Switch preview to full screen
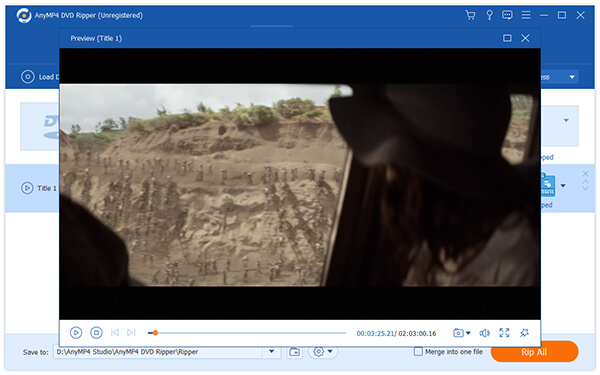600x375 pixels. click(504, 333)
